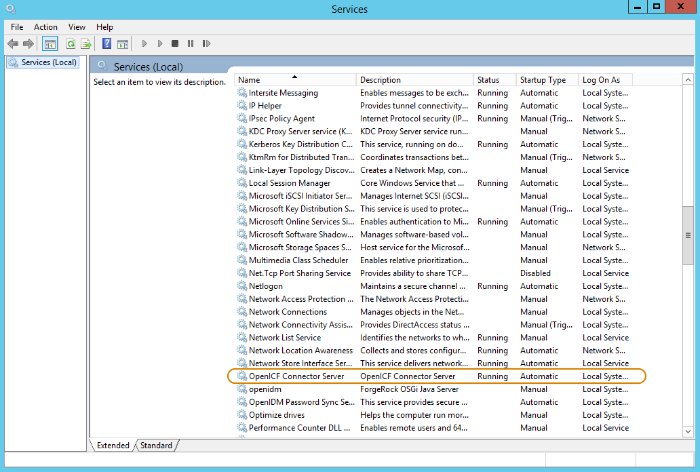Click the gear icon for Intersite Messaging
700x472 pixels.
(242, 92)
